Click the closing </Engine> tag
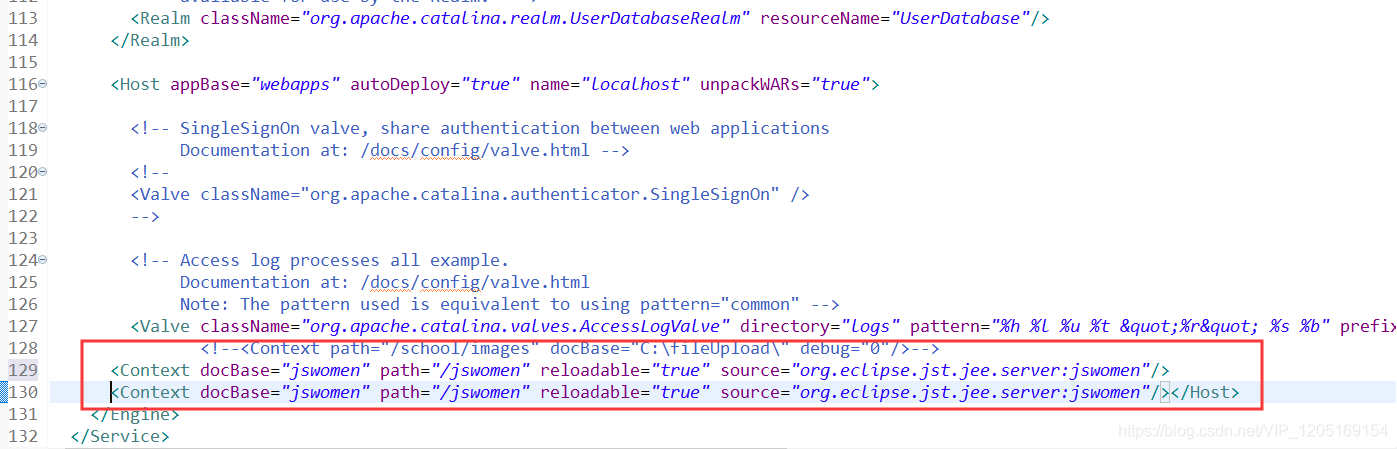The width and height of the screenshot is (1397, 449). 135,415
